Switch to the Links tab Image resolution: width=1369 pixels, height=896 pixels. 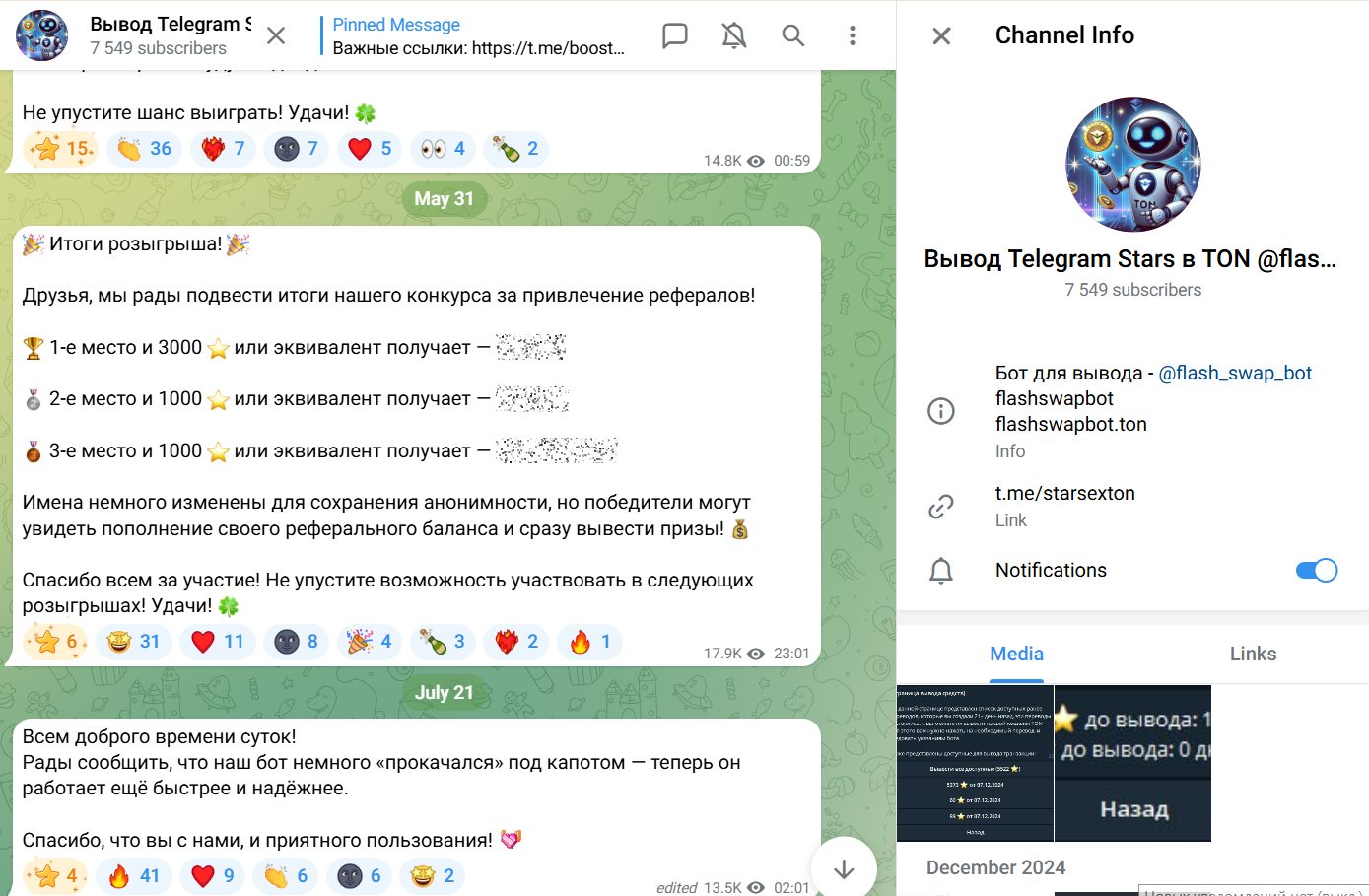pyautogui.click(x=1253, y=654)
